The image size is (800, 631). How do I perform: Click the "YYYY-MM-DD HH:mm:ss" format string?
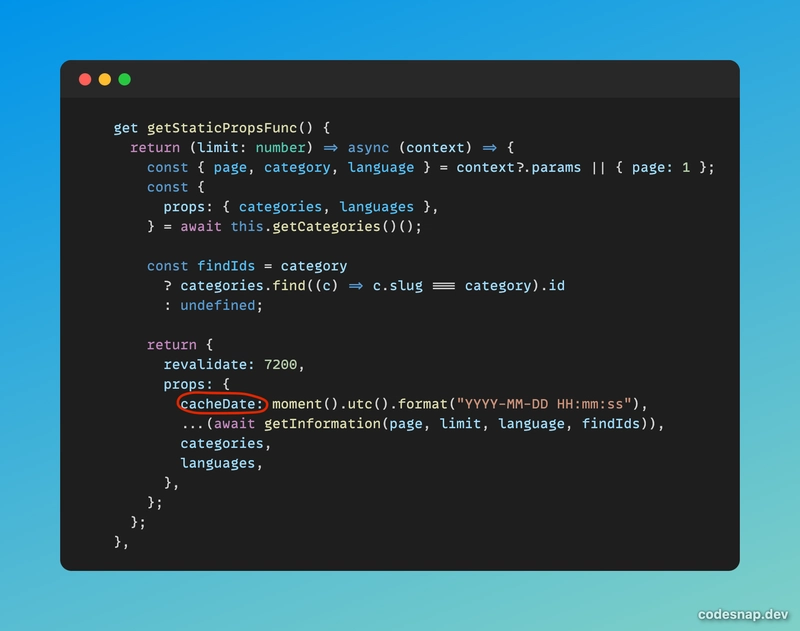(548, 404)
